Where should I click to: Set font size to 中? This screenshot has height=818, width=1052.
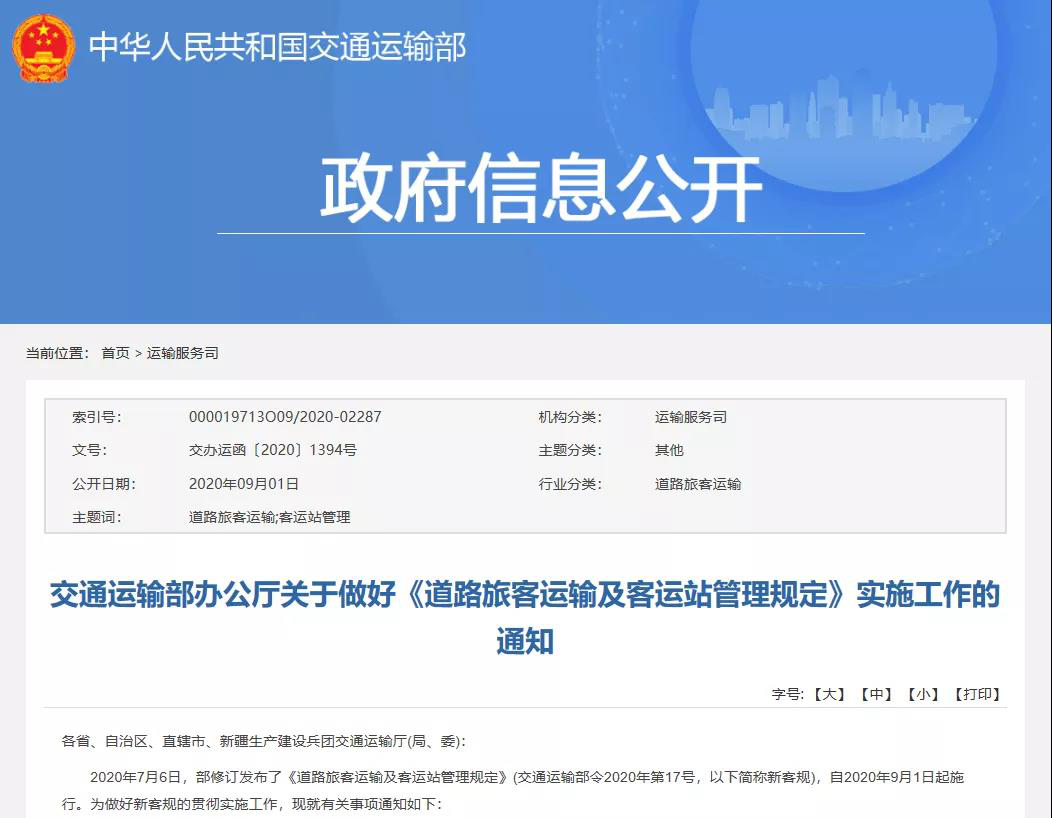point(876,694)
